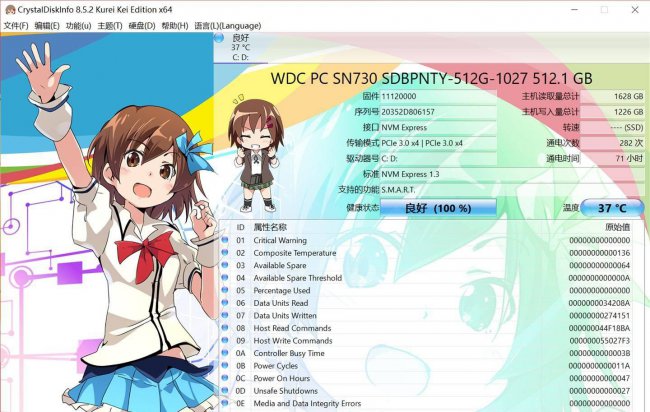Click status orb of Controller Busy Time row
This screenshot has height=412, width=650.
coord(225,353)
